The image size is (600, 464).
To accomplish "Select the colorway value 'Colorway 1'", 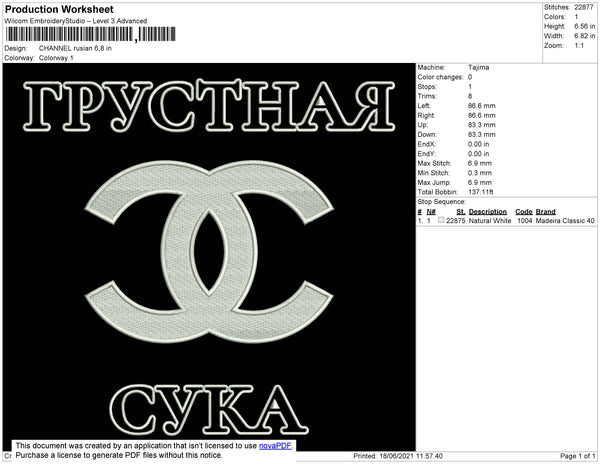I will 56,58.
